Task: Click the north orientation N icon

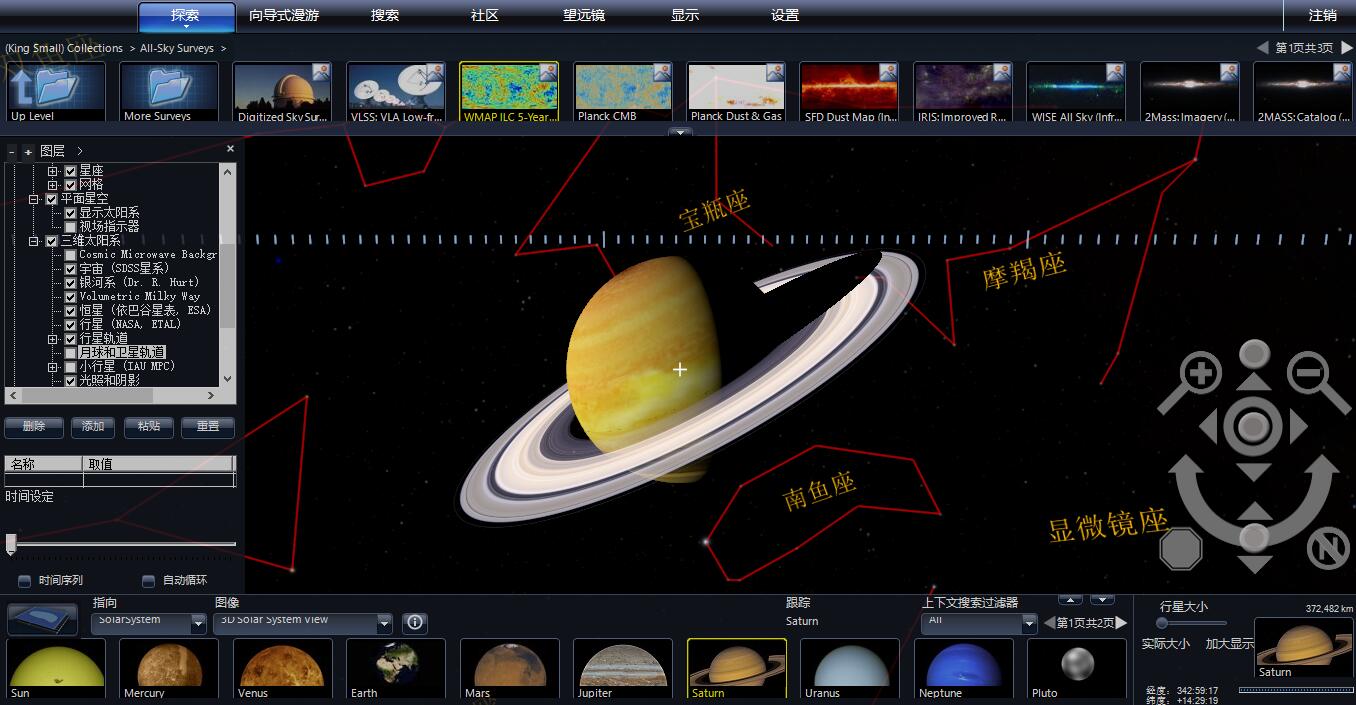Action: (x=1328, y=549)
